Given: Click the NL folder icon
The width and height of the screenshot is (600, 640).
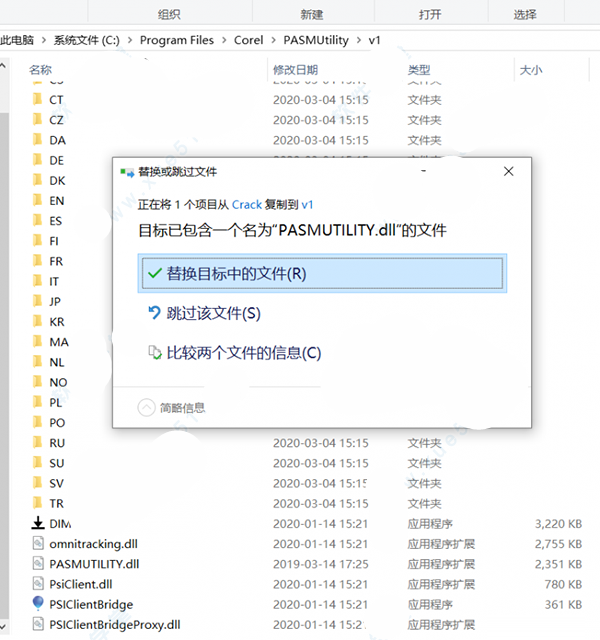Looking at the screenshot, I should (37, 362).
